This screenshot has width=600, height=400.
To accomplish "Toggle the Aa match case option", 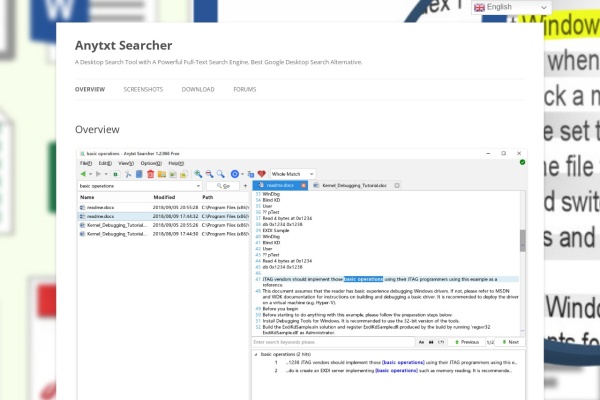I will (x=421, y=342).
